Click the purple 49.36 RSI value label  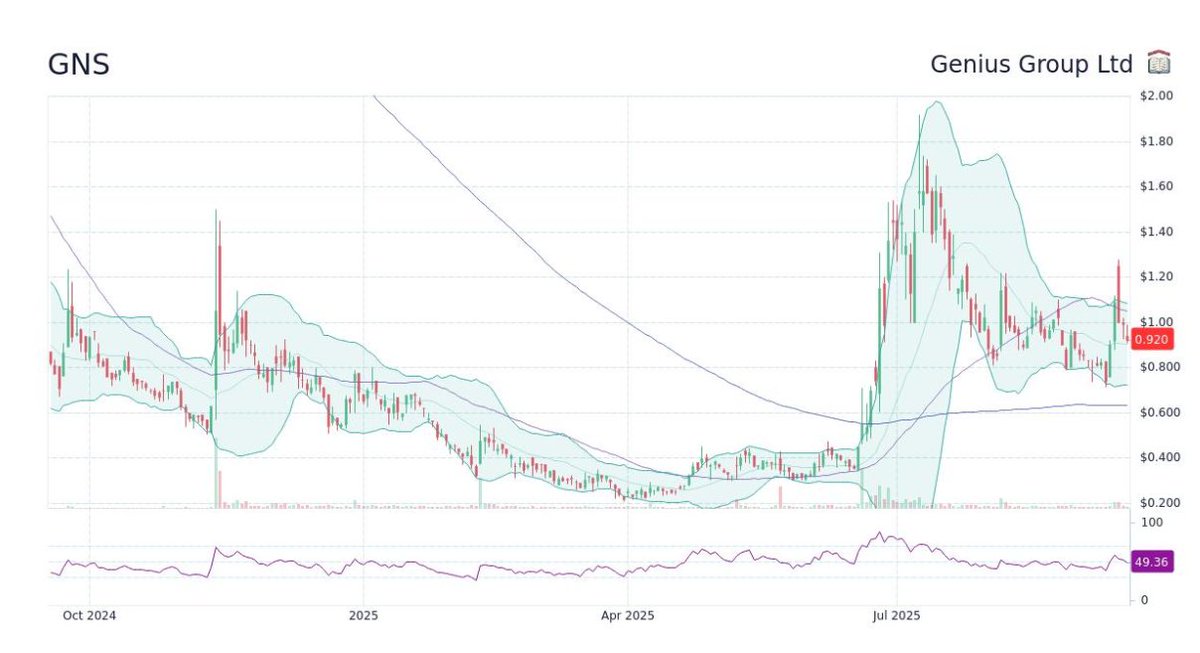1150,562
